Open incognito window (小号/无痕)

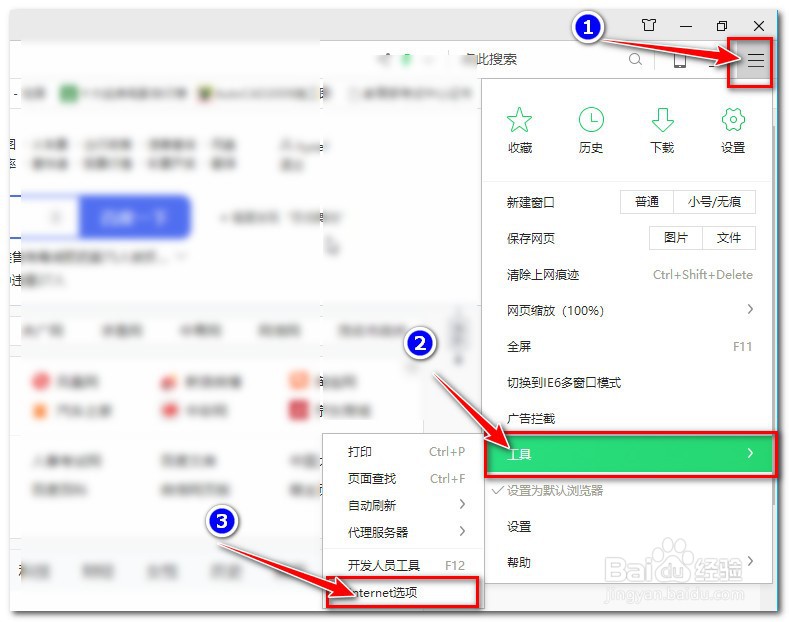click(714, 202)
